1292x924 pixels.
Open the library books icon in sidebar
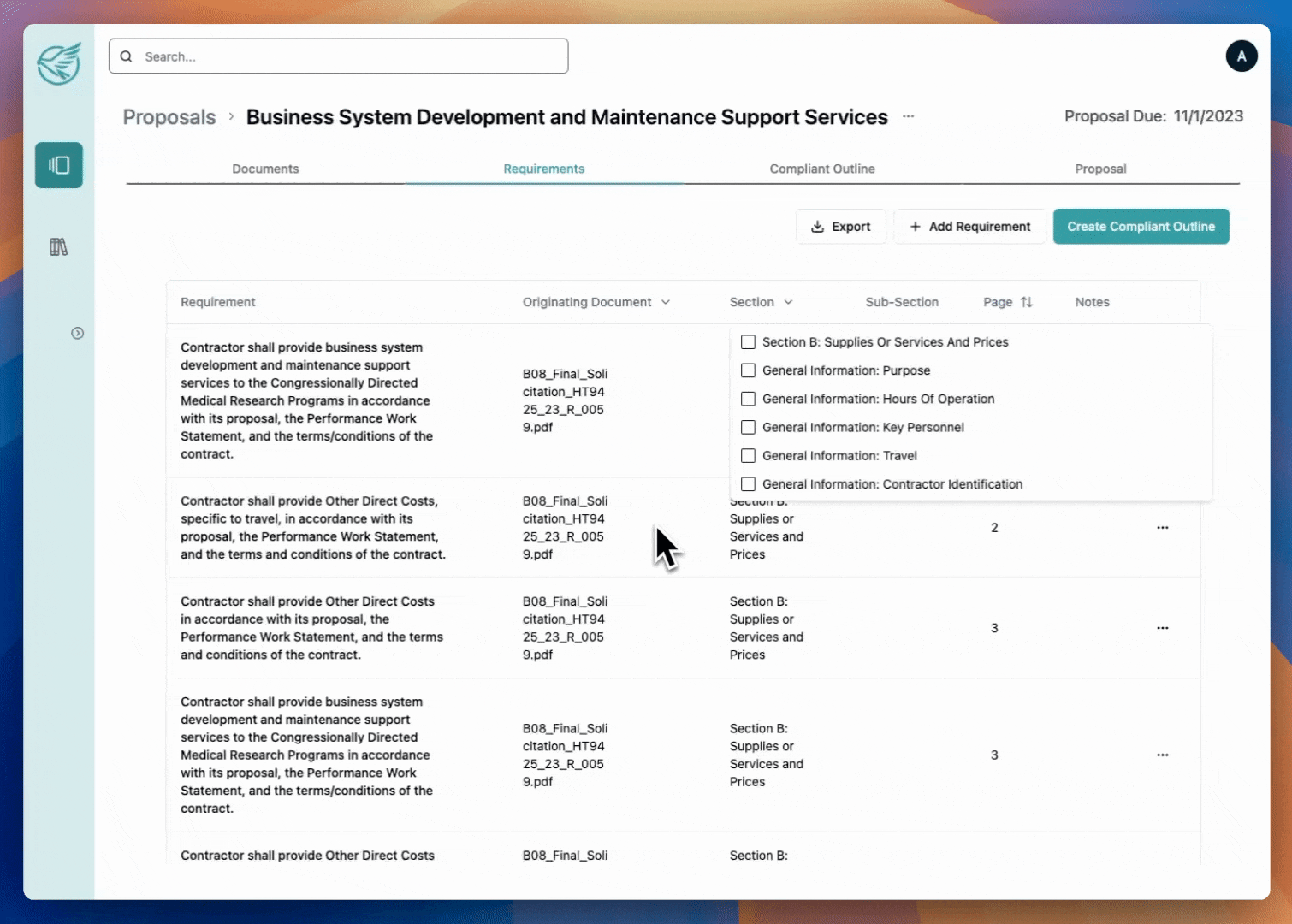point(58,247)
